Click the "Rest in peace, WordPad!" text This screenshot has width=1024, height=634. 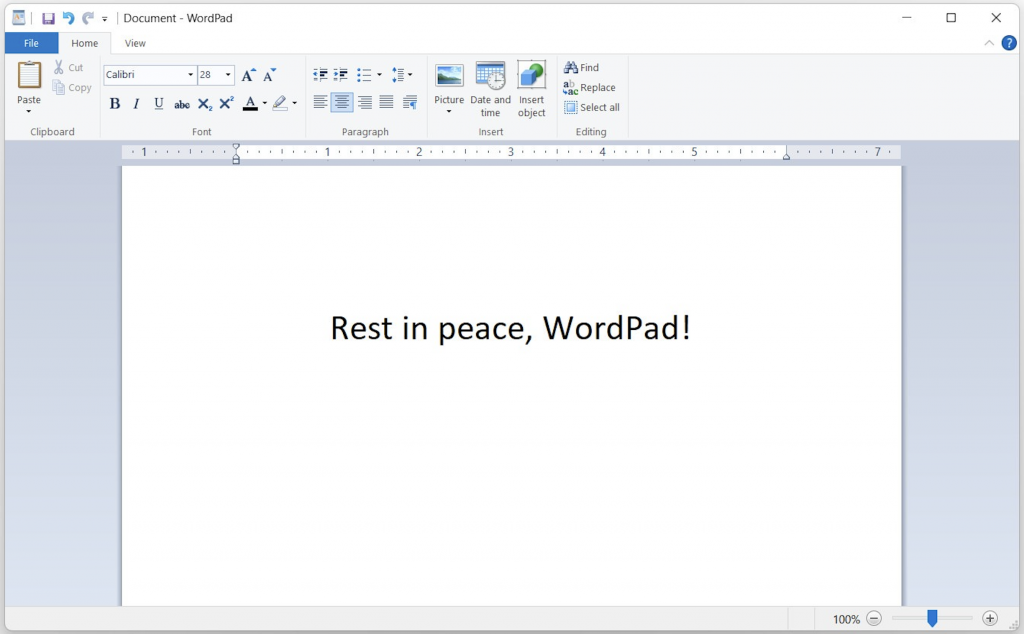point(510,328)
